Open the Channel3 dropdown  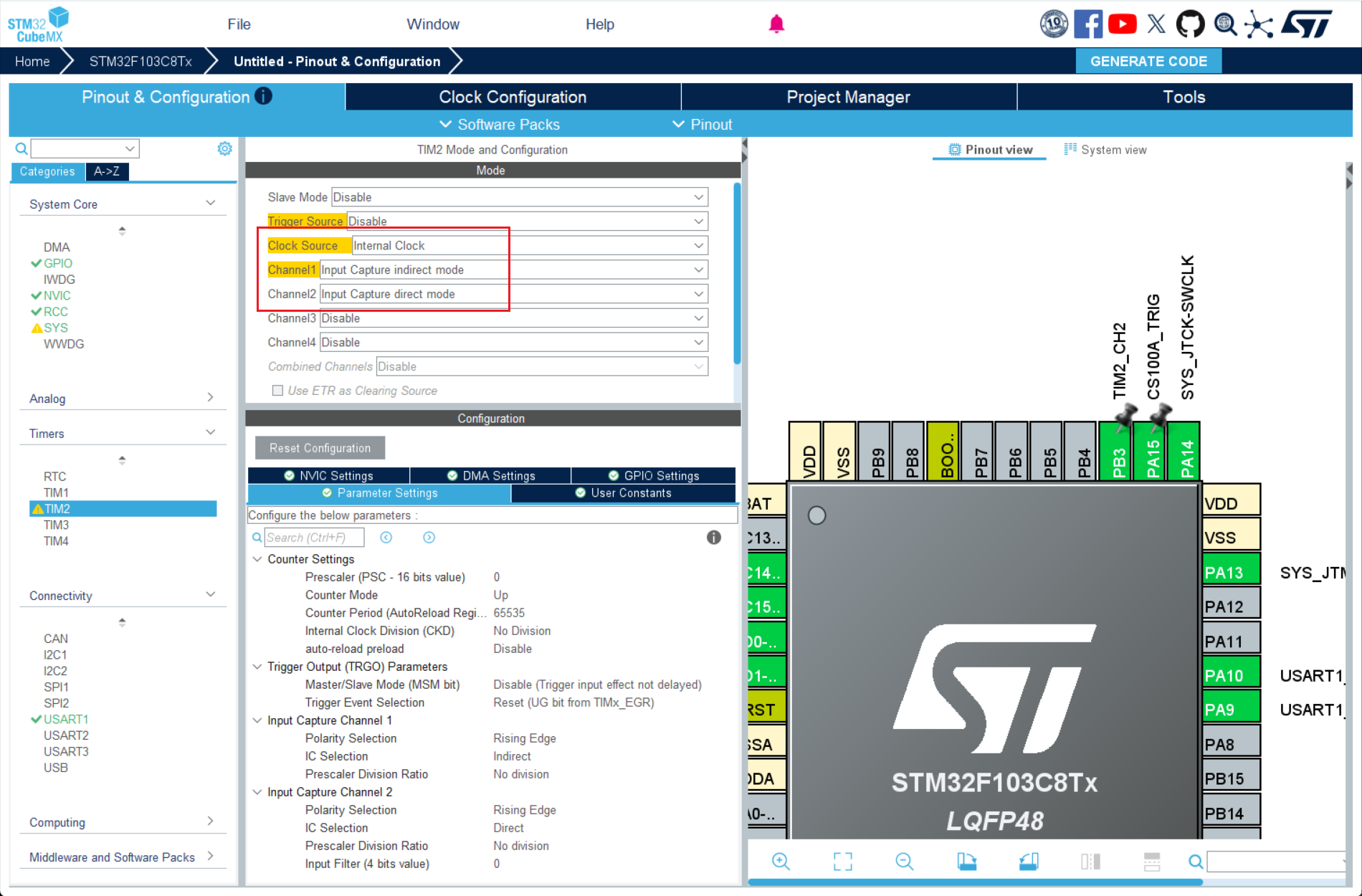click(513, 318)
